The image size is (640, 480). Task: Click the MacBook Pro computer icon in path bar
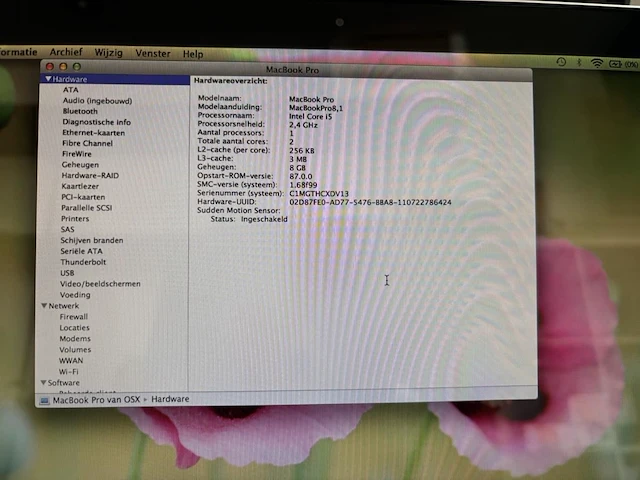point(44,401)
